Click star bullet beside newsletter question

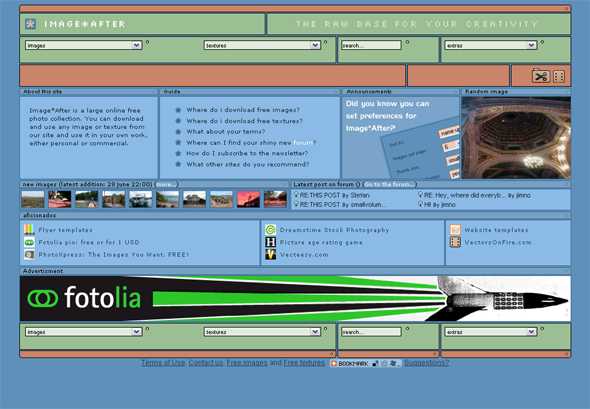pos(178,154)
